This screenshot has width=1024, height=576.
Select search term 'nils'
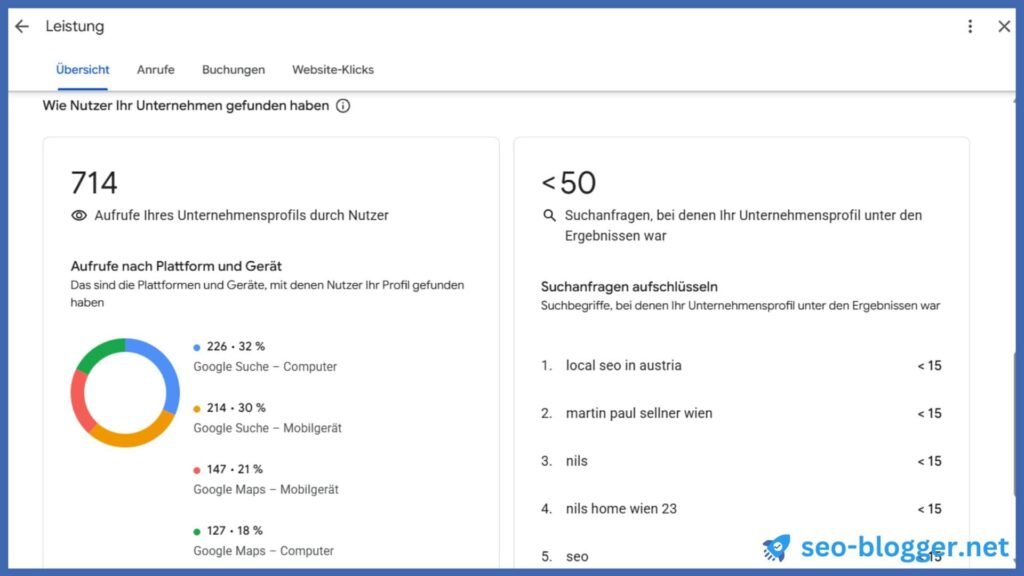pyautogui.click(x=577, y=461)
